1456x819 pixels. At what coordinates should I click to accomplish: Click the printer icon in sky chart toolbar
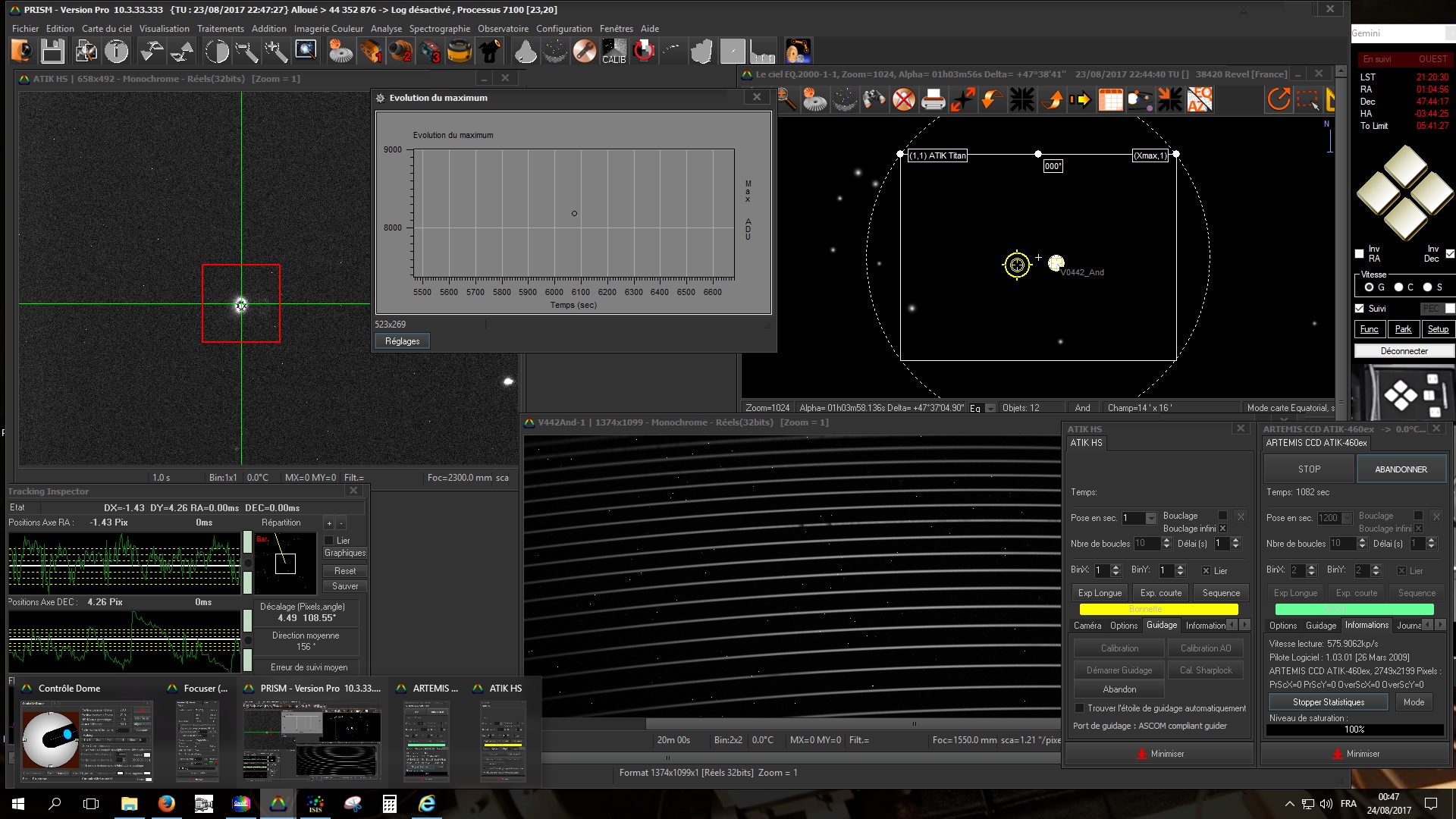coord(933,99)
